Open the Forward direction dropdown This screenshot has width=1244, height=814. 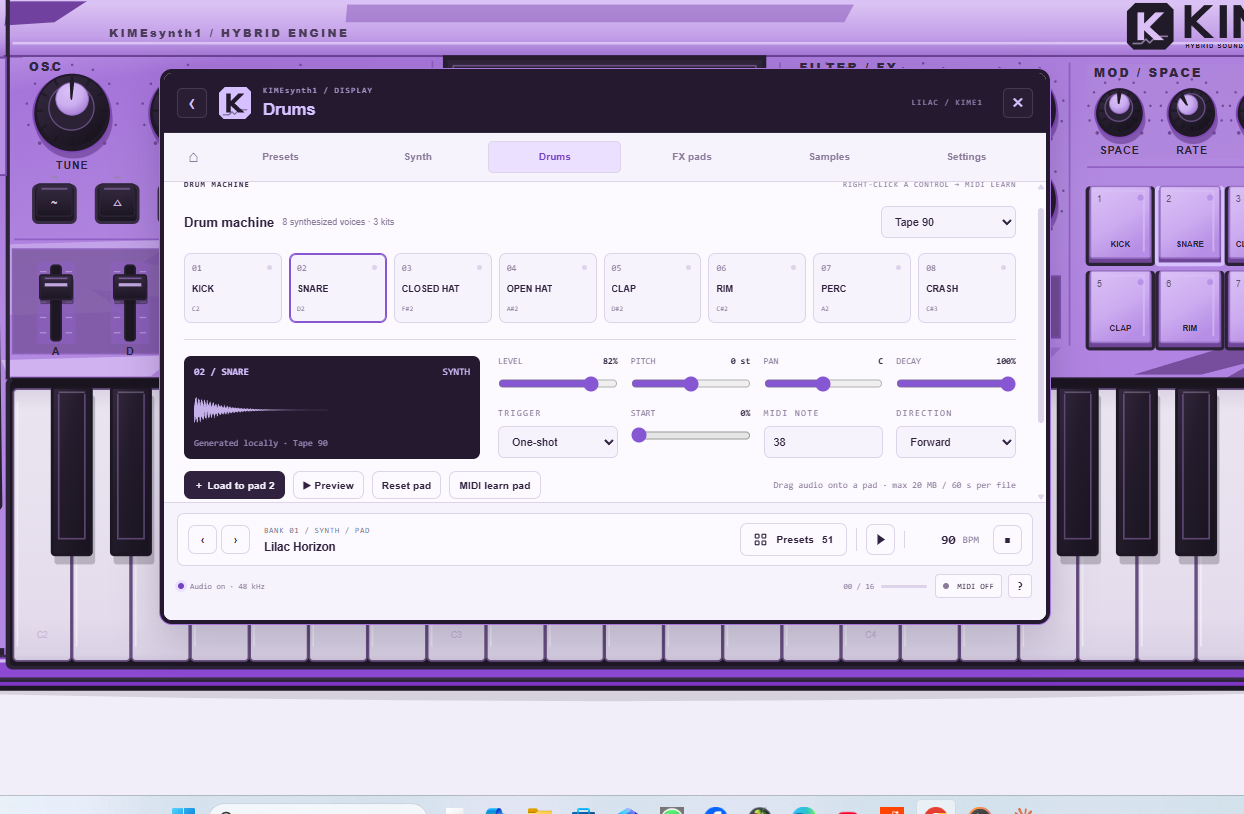click(x=955, y=442)
